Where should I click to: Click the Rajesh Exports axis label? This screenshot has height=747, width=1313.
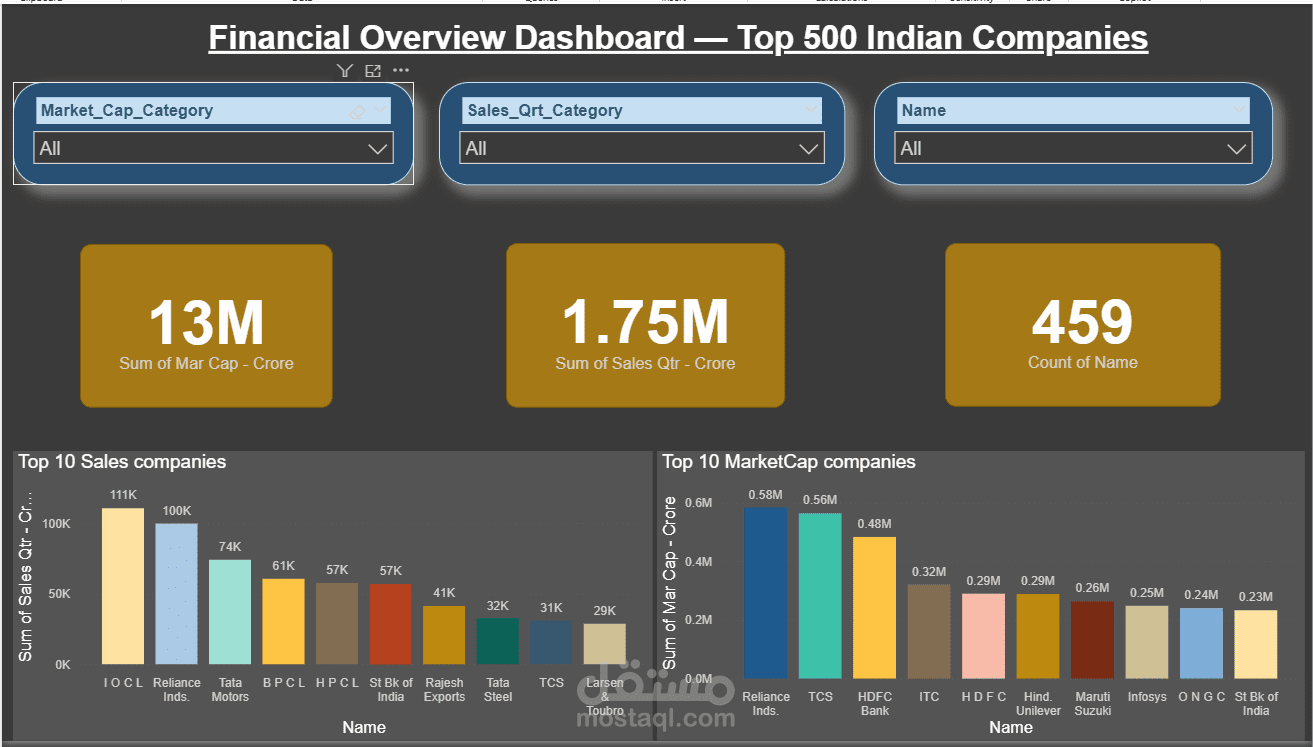pos(444,690)
